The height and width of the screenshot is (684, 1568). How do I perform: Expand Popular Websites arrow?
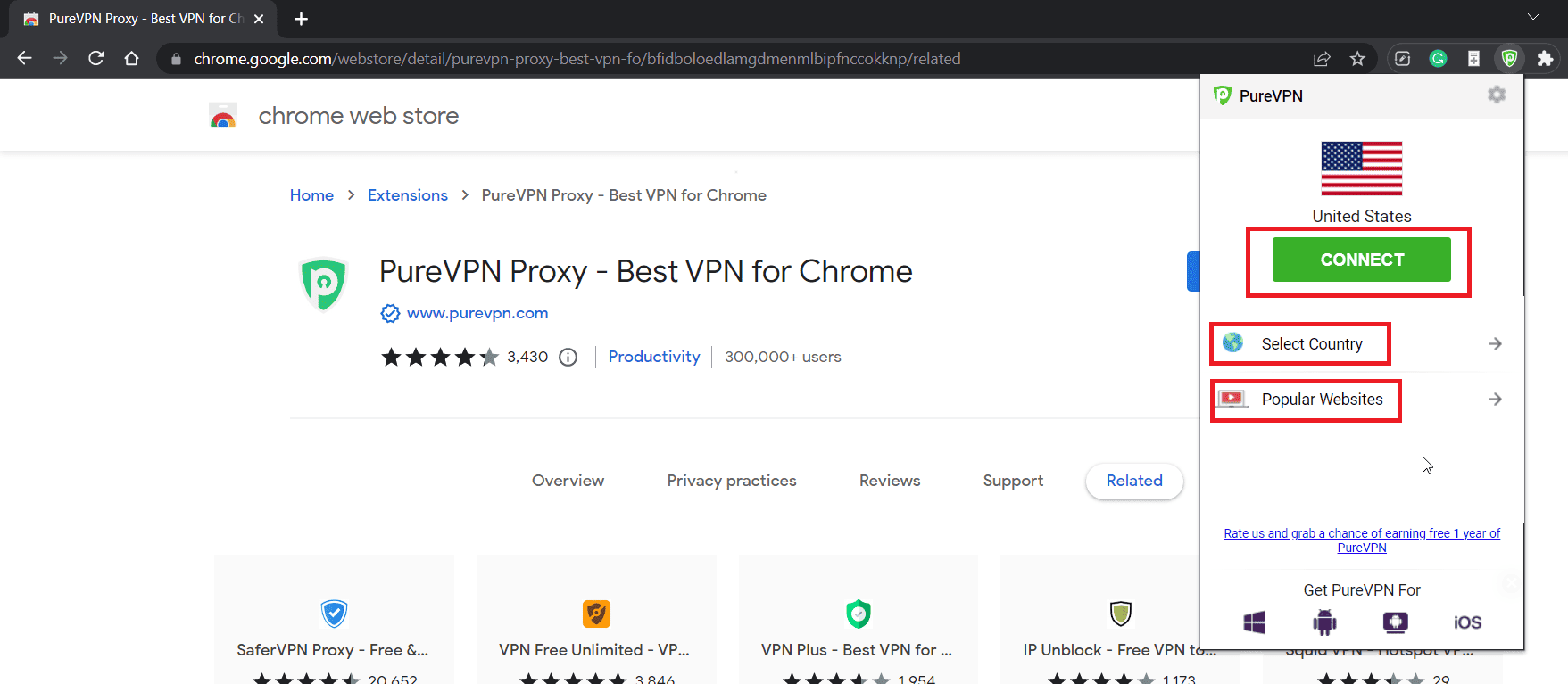[1495, 400]
